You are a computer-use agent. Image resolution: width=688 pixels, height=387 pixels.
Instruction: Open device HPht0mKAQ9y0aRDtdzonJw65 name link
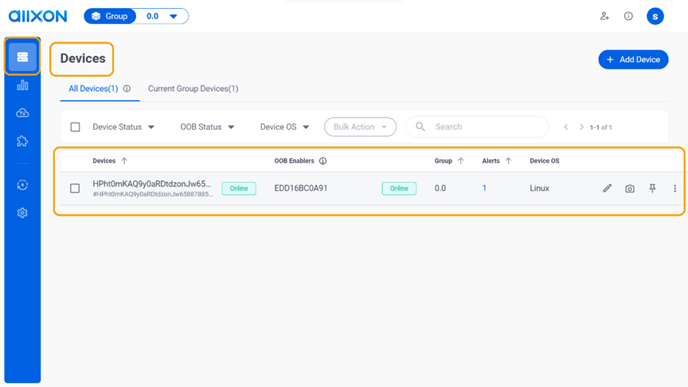click(151, 184)
